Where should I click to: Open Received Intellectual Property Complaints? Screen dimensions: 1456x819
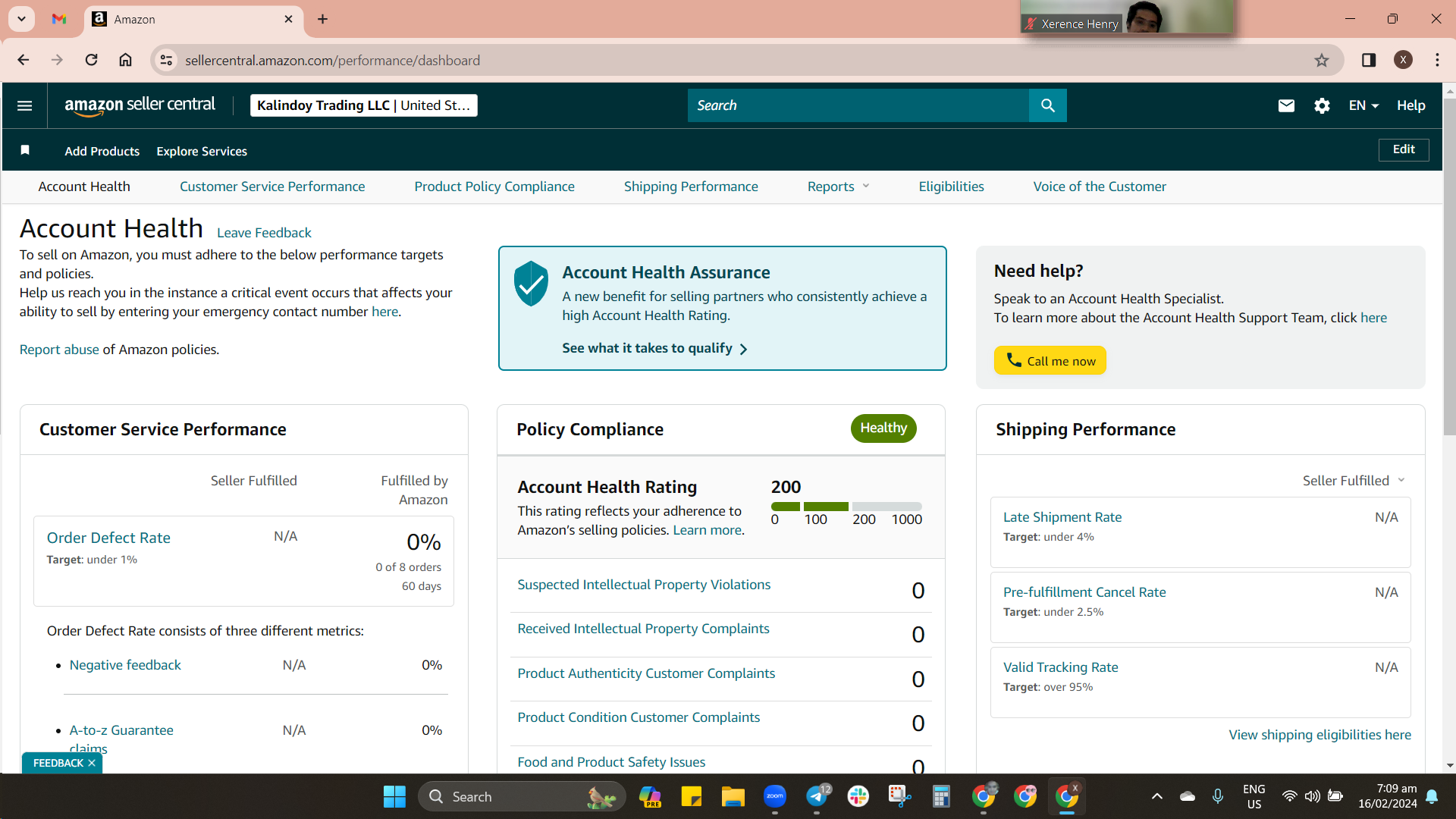click(643, 629)
